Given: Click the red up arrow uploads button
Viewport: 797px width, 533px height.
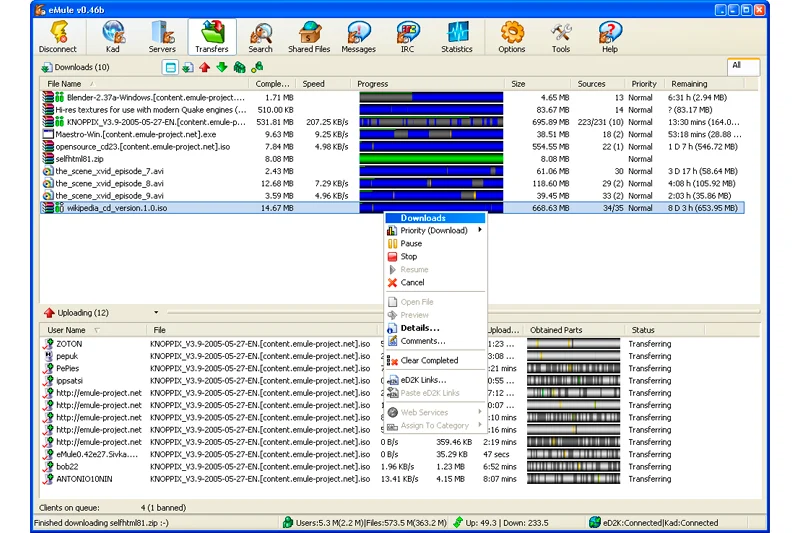Looking at the screenshot, I should (204, 67).
